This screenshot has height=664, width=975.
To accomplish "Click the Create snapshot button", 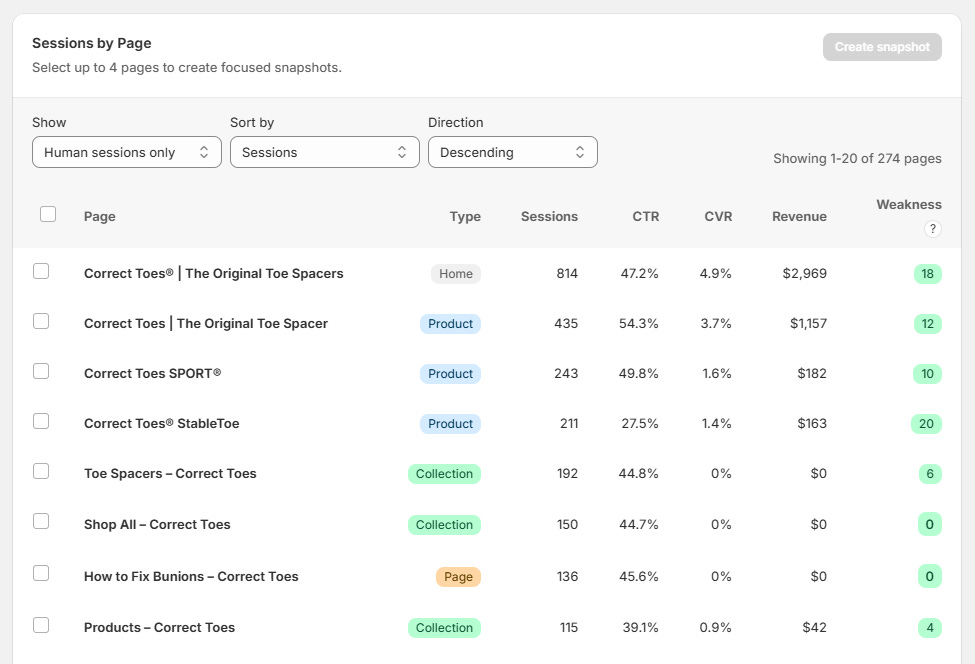I will point(882,47).
